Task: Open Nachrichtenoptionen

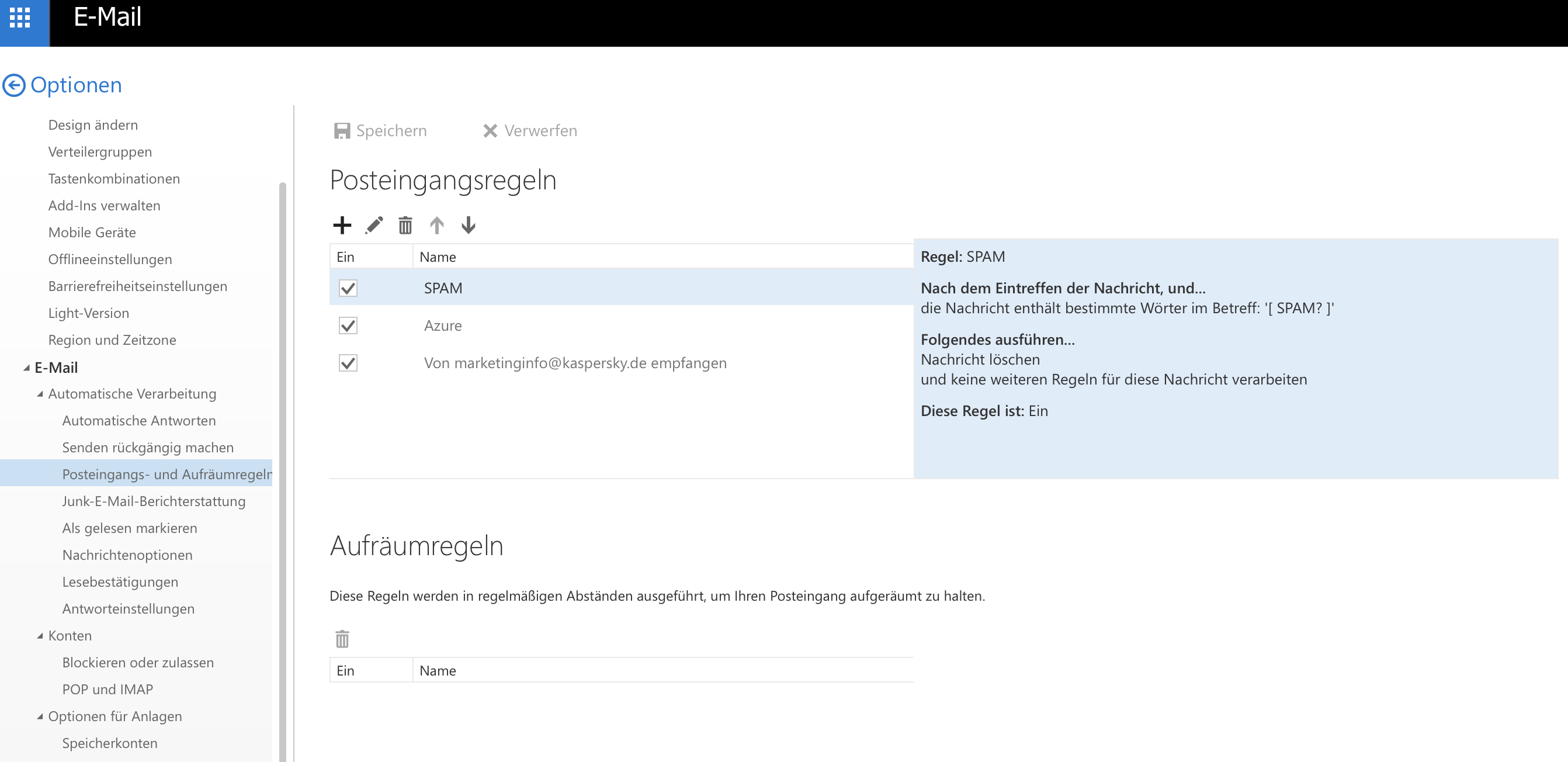Action: click(127, 555)
